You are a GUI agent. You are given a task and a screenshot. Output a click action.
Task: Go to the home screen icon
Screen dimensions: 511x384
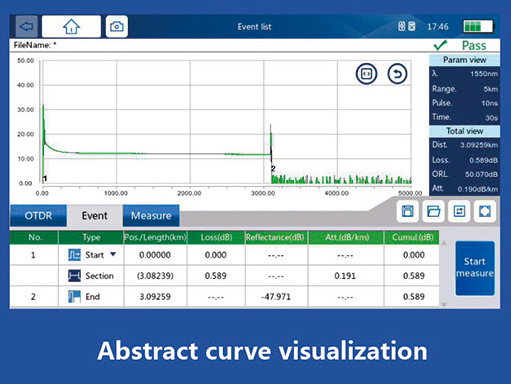[x=71, y=26]
